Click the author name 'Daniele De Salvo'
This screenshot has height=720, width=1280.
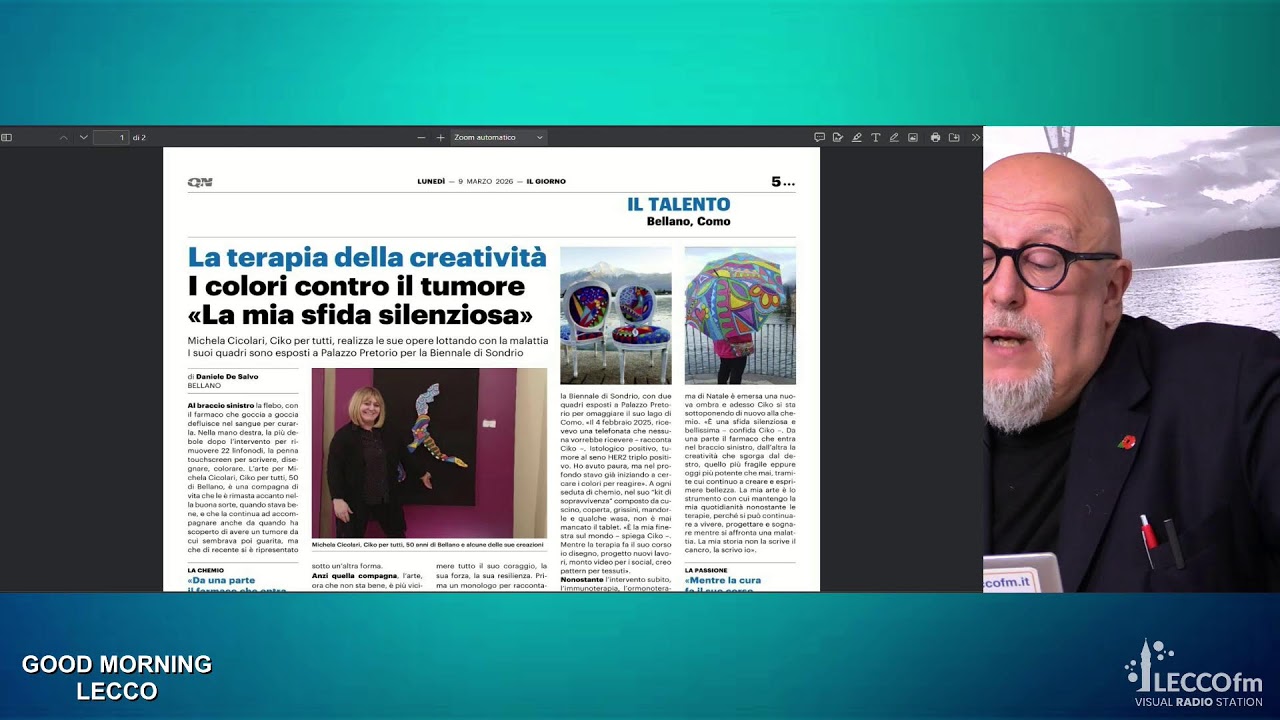click(x=227, y=377)
